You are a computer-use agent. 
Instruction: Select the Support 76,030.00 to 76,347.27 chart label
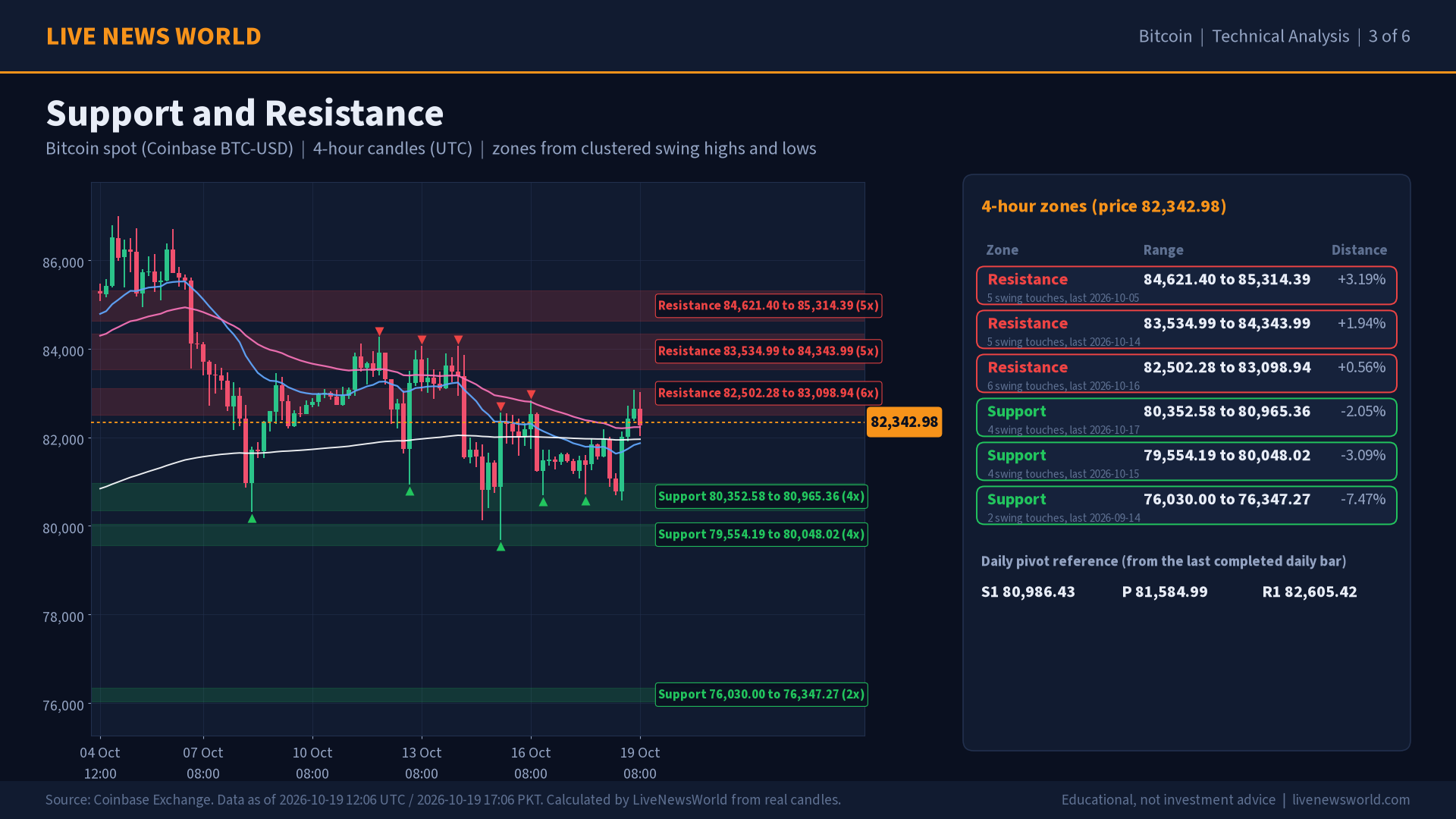(761, 695)
